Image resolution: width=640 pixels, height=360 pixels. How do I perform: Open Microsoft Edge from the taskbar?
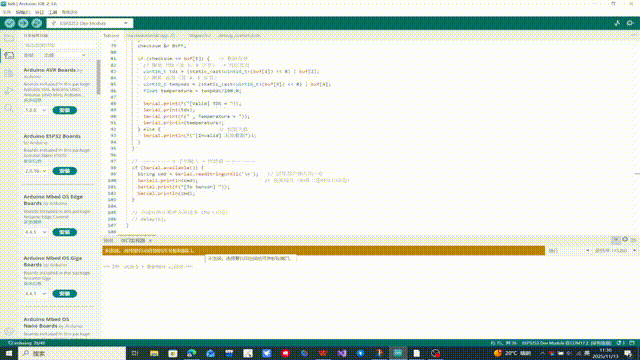pos(191,353)
